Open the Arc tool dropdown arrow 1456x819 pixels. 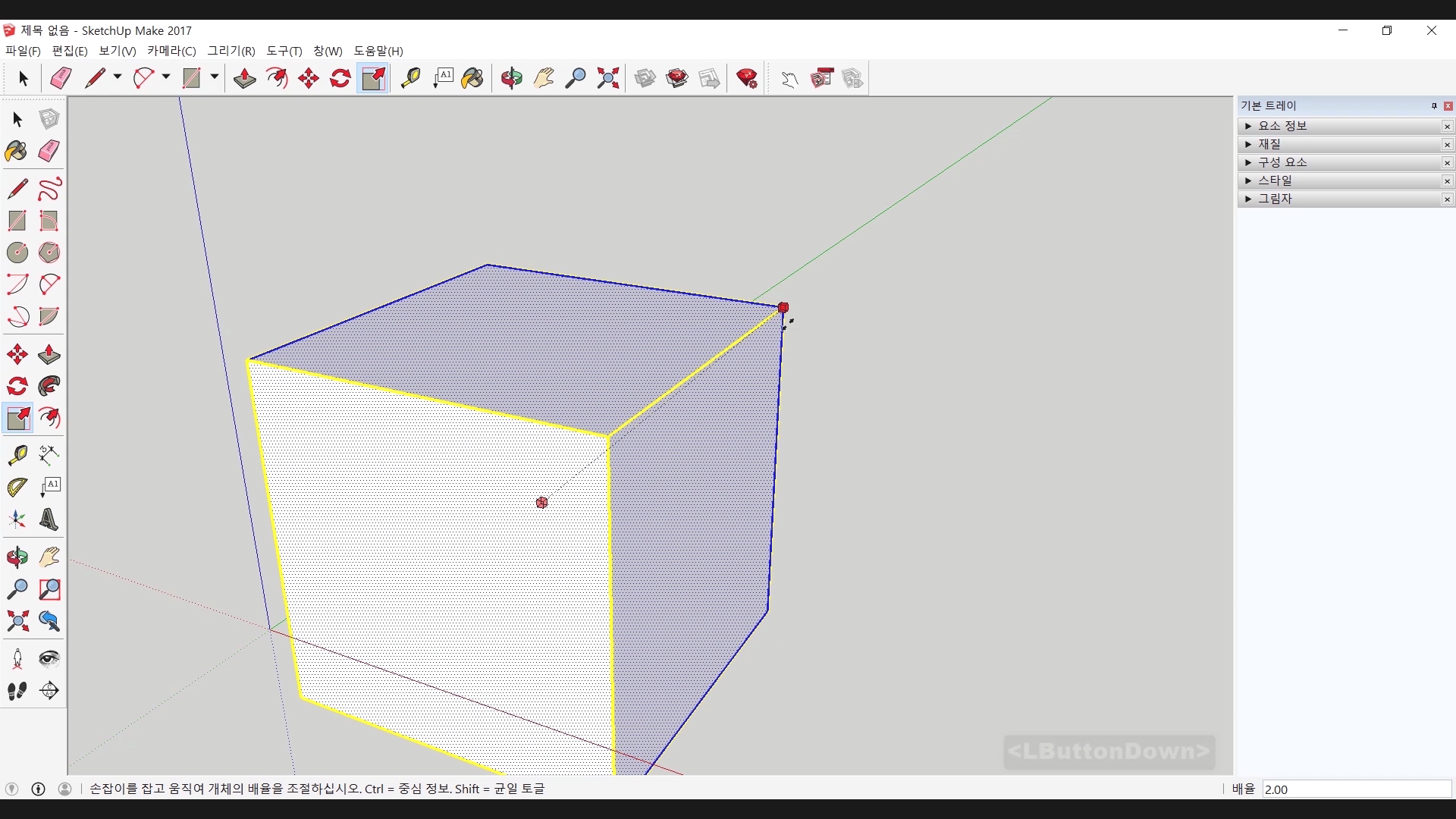[165, 77]
